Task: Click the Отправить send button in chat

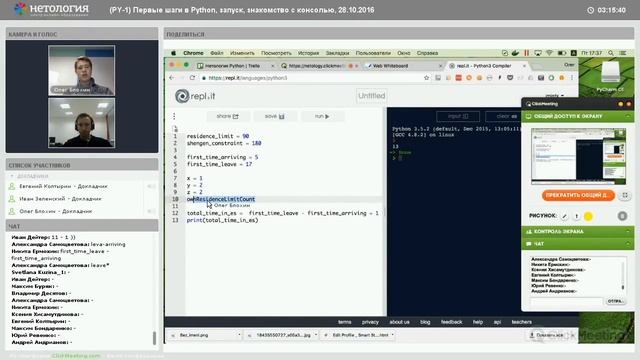Action: coord(616,301)
